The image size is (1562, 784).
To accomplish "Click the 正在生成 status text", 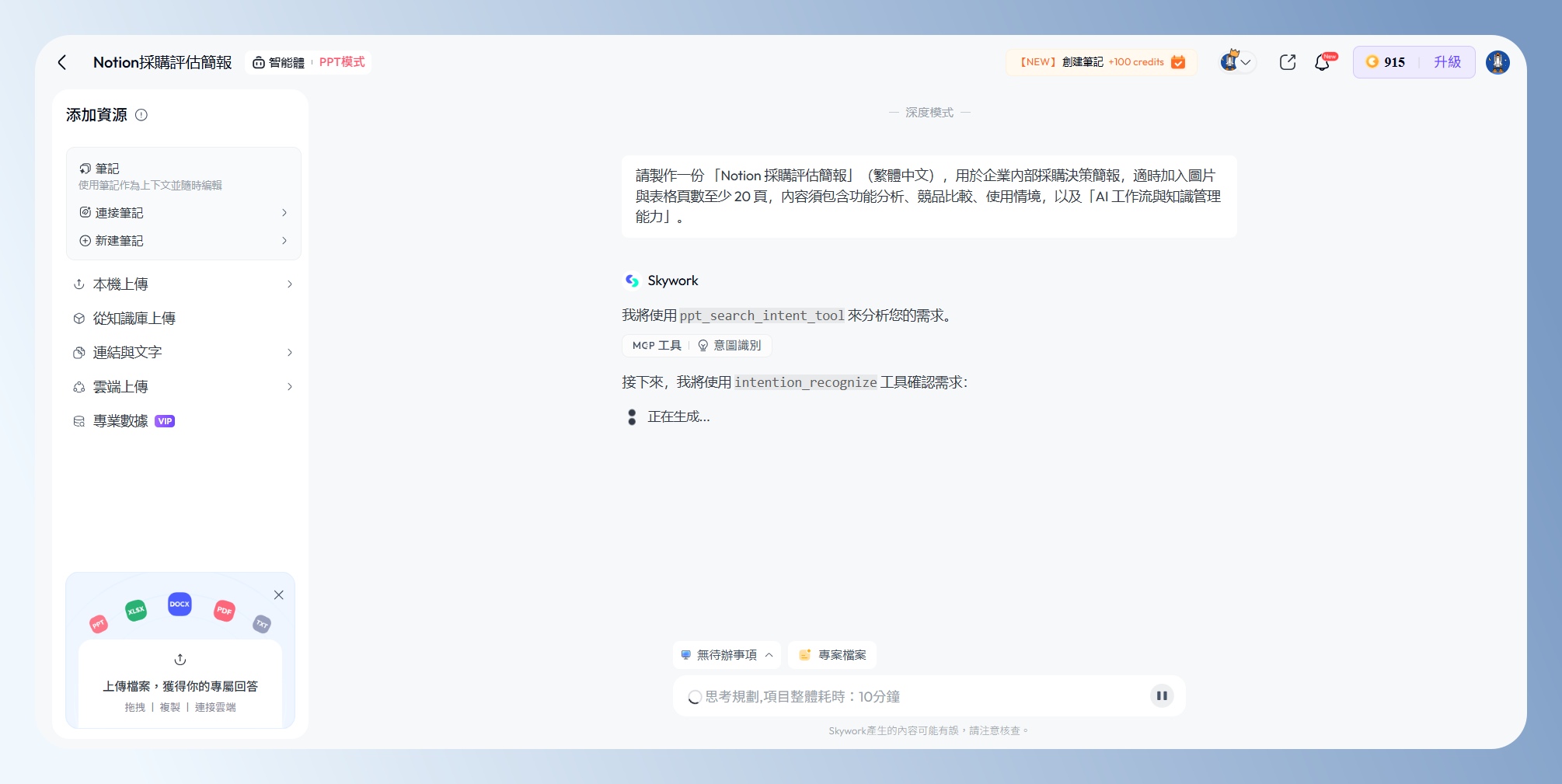I will 678,416.
